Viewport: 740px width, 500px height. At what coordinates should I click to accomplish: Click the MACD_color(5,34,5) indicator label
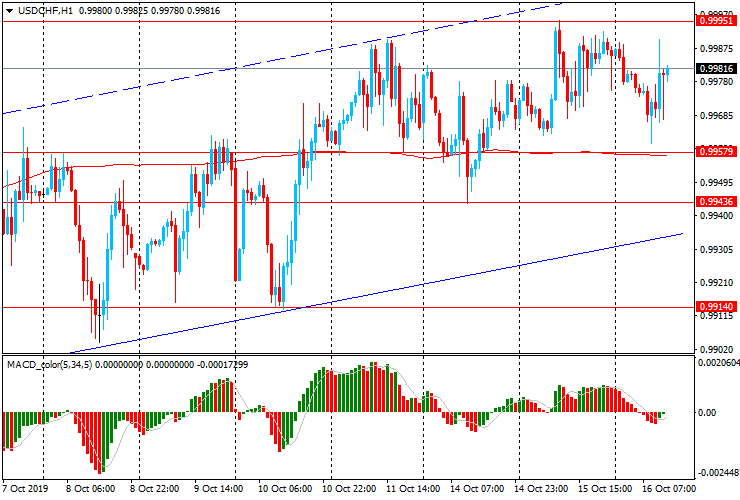pos(49,364)
